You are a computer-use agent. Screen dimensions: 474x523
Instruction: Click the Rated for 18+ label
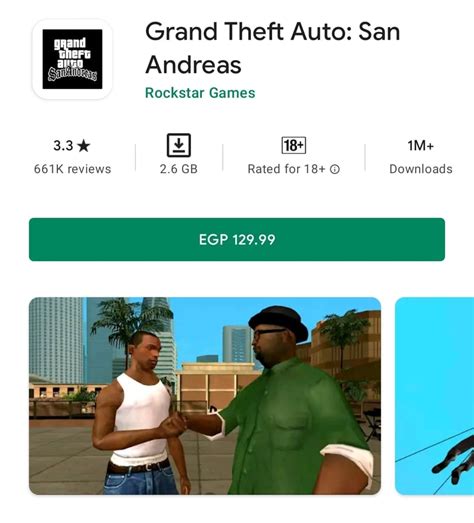tap(286, 169)
